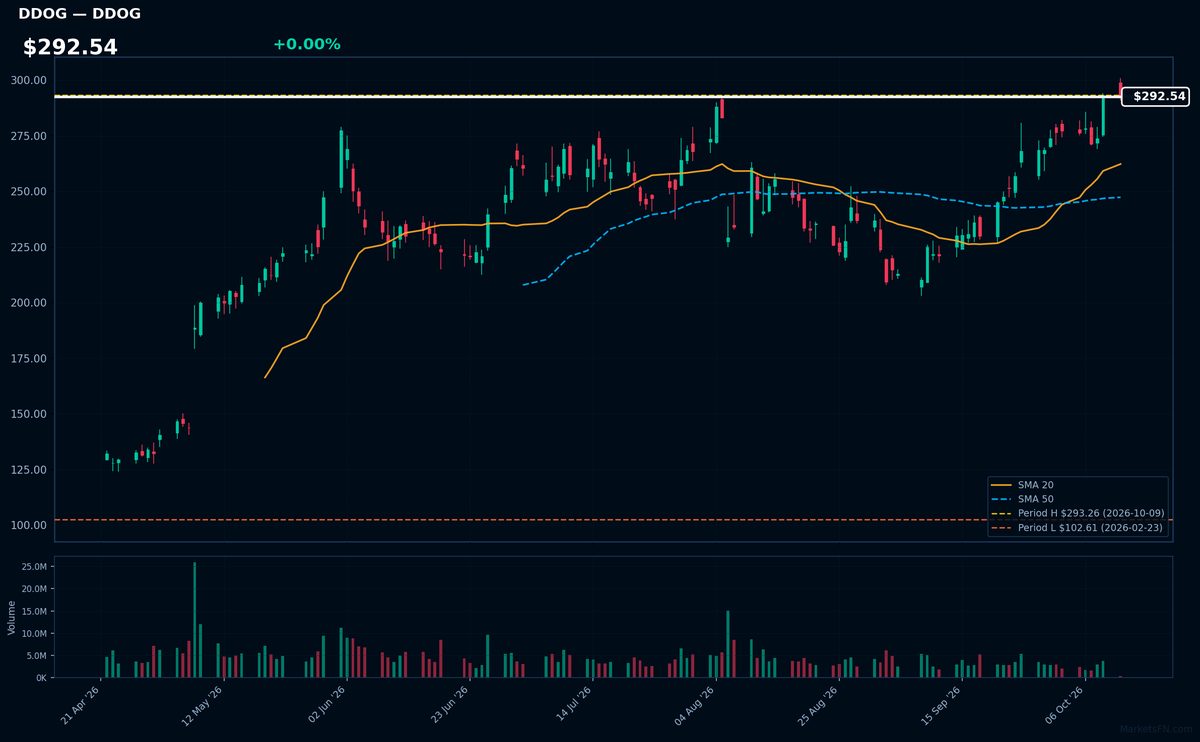Click the 25.0M volume axis label
The image size is (1200, 742).
35,567
